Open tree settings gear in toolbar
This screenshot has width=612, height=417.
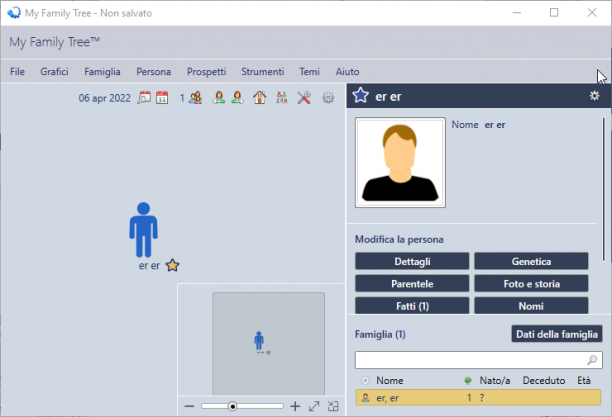[328, 98]
